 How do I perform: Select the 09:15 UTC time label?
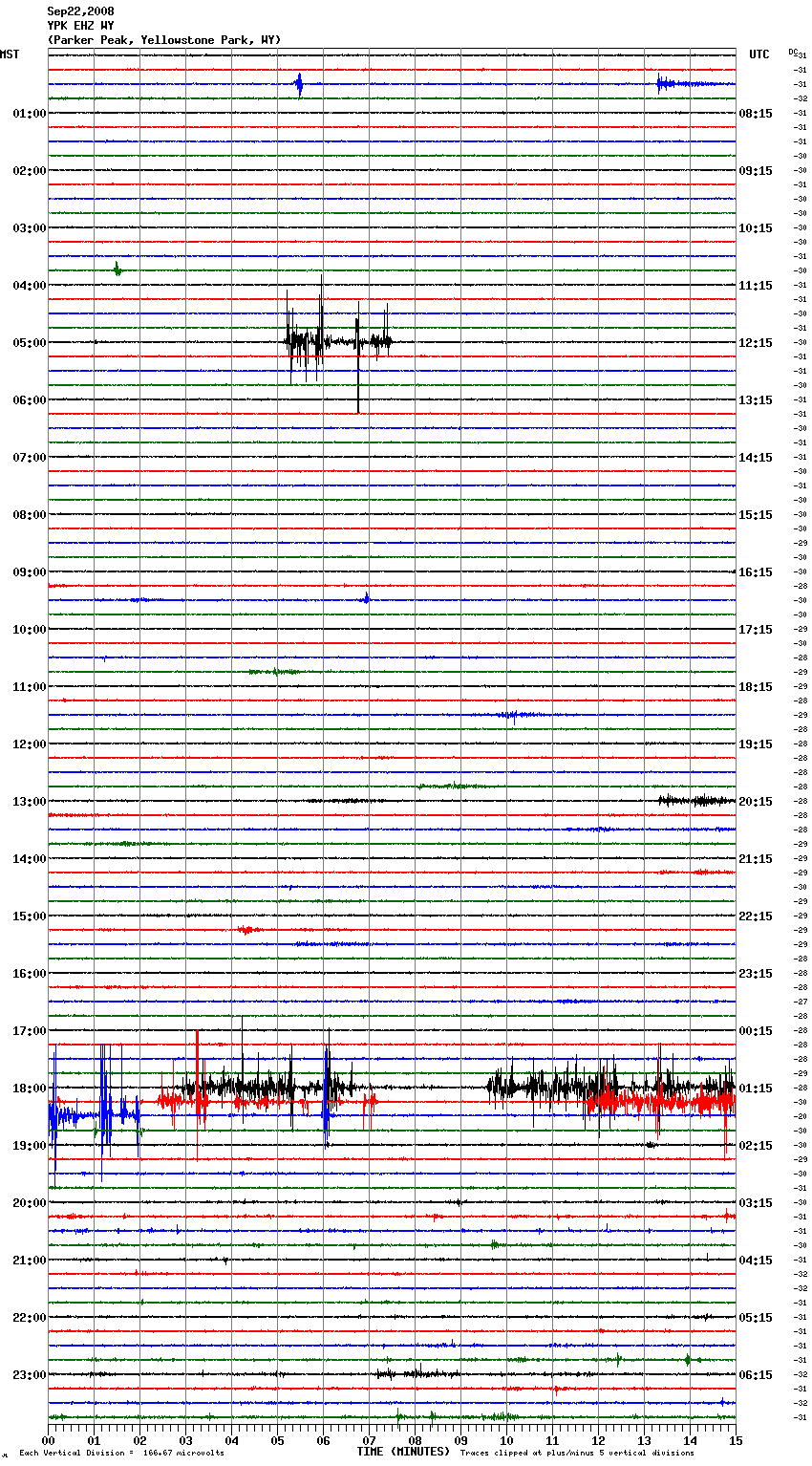point(756,171)
